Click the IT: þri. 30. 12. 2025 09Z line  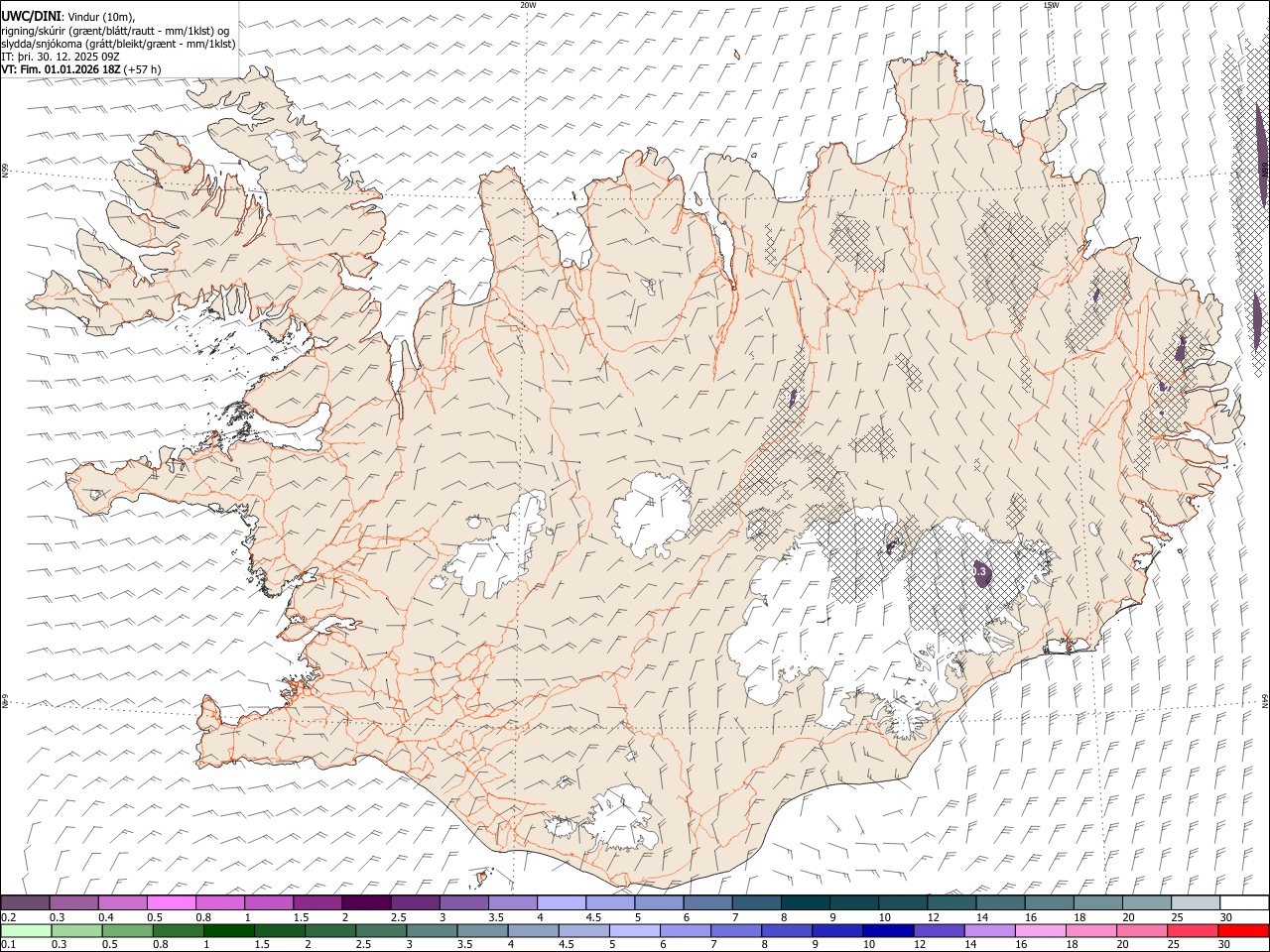(x=62, y=57)
